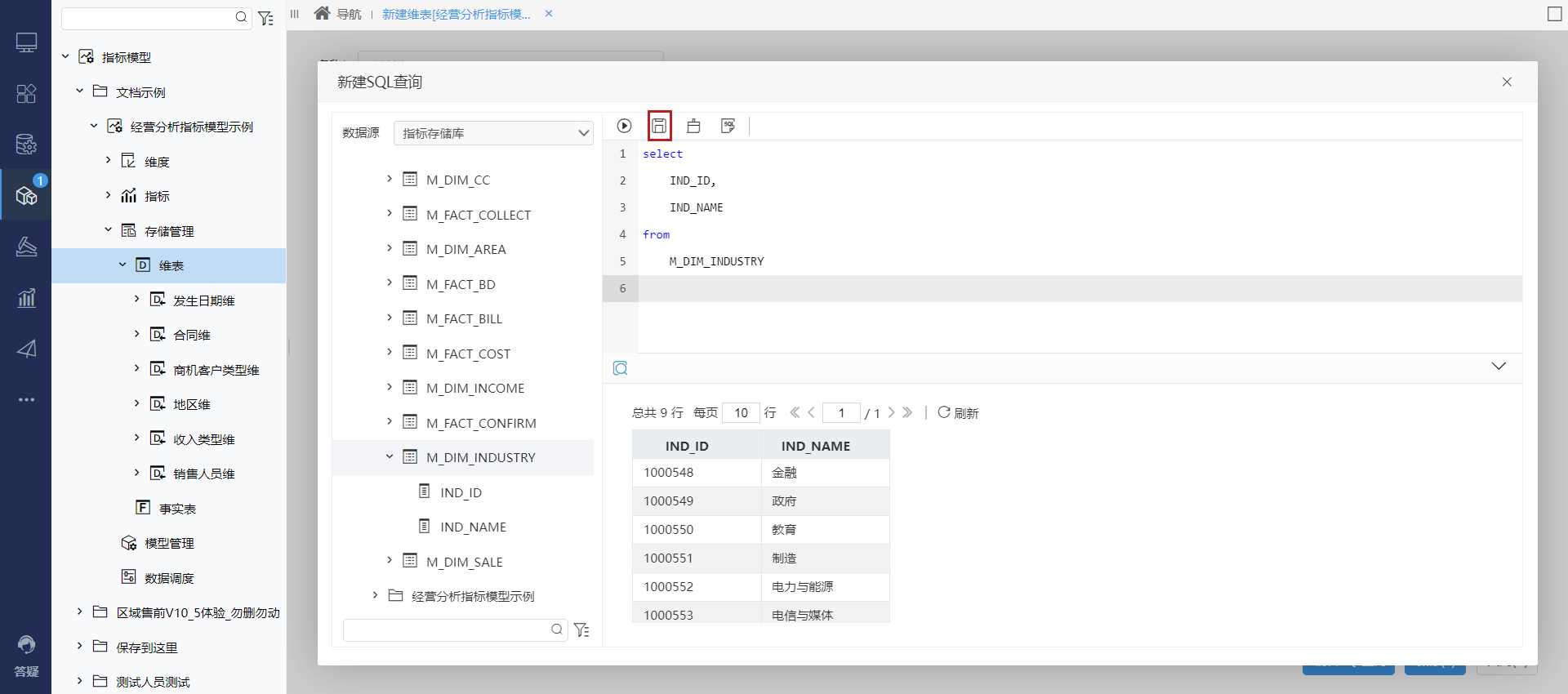
Task: Click the SQL format icon in toolbar
Action: (728, 126)
